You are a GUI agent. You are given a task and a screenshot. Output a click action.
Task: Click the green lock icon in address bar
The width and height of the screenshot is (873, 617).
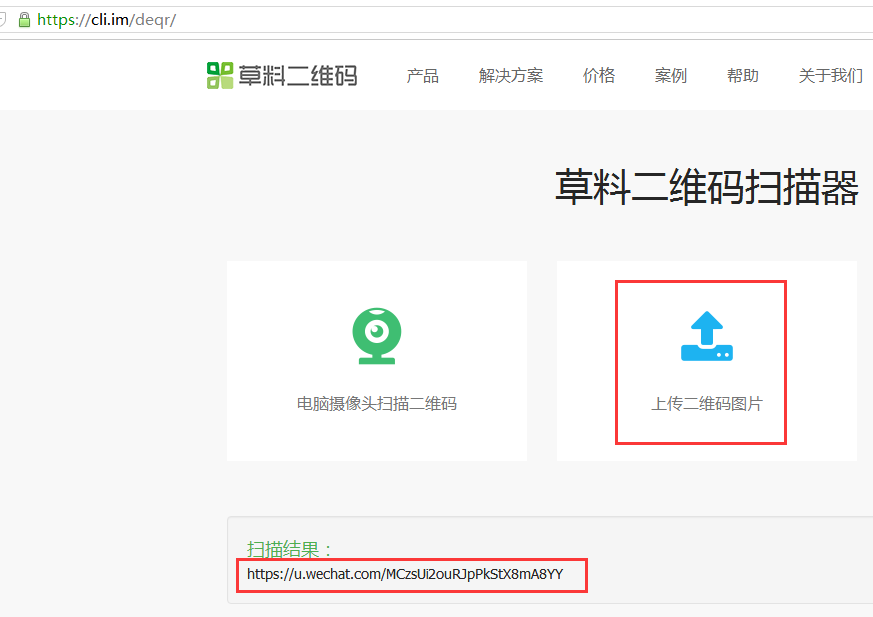click(x=24, y=20)
